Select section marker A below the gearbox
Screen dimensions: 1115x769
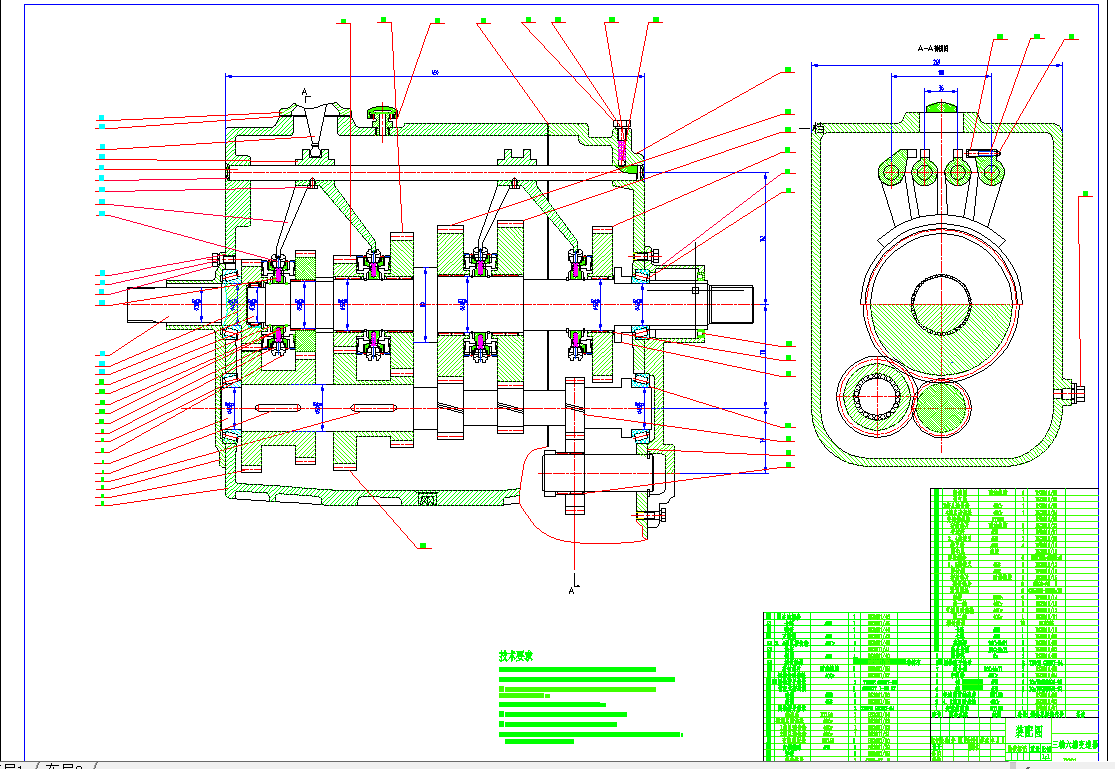pos(572,590)
